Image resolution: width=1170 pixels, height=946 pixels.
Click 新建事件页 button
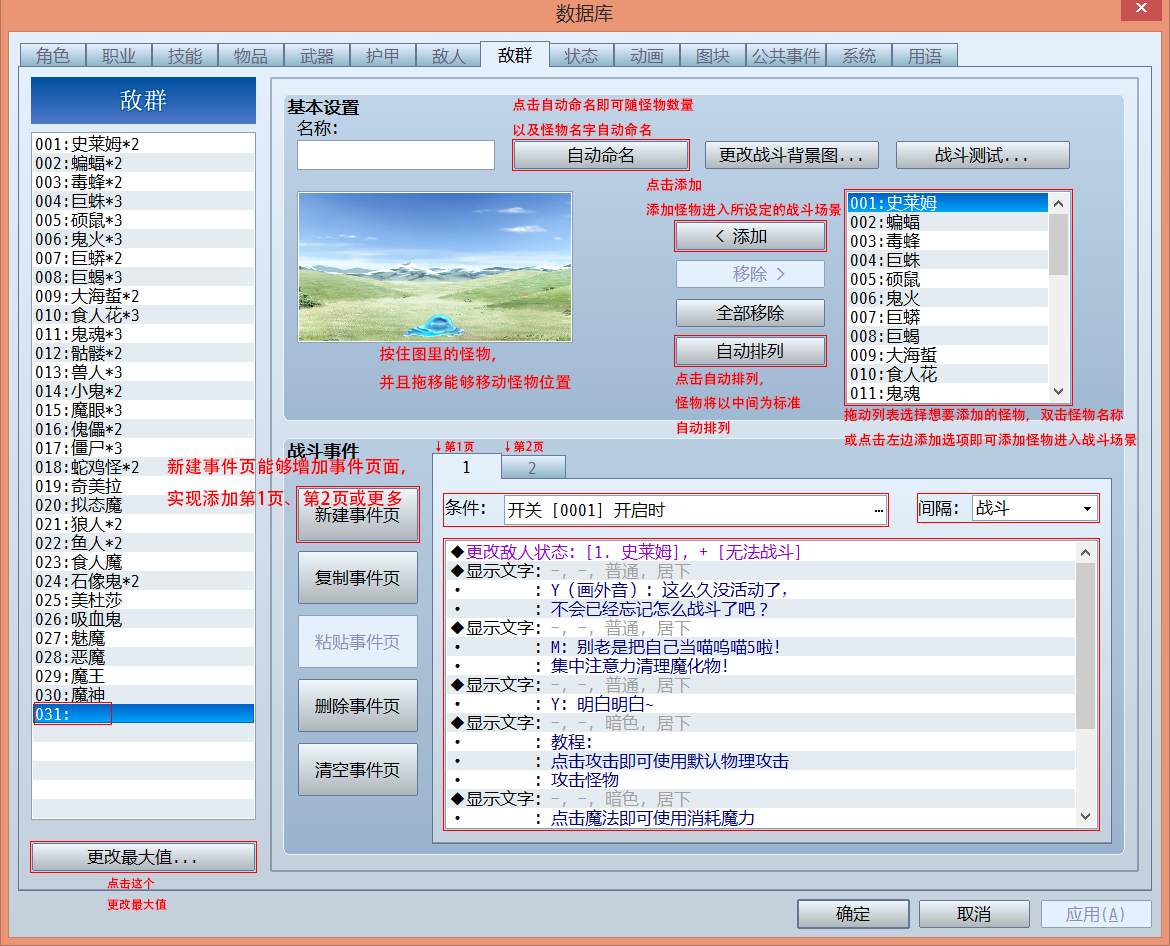click(x=357, y=515)
